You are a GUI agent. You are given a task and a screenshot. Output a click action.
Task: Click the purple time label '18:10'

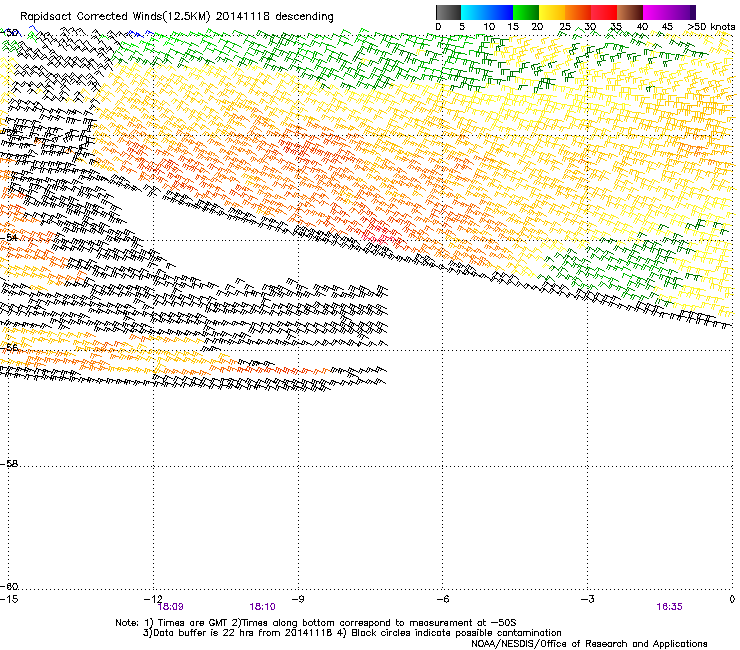tap(262, 607)
